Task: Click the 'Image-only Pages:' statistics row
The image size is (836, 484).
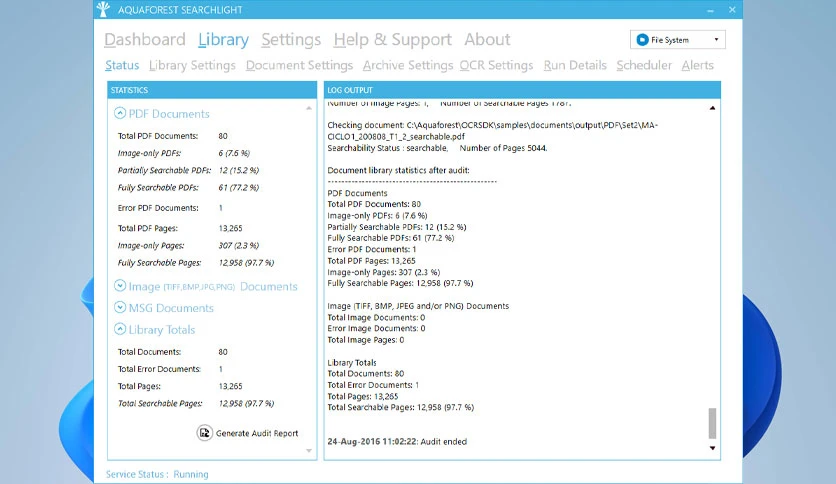Action: click(x=188, y=245)
